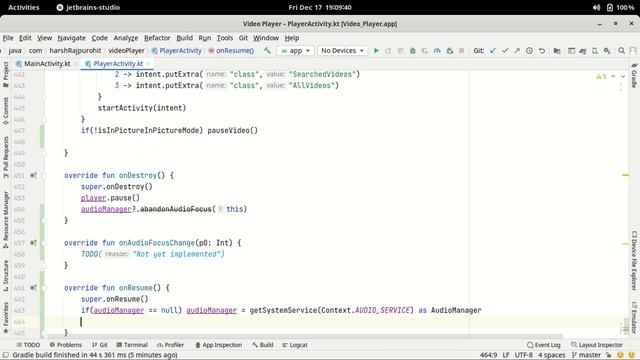Go to previous highlighted error up arrow
Viewport: 640px width, 360px height.
click(x=613, y=76)
